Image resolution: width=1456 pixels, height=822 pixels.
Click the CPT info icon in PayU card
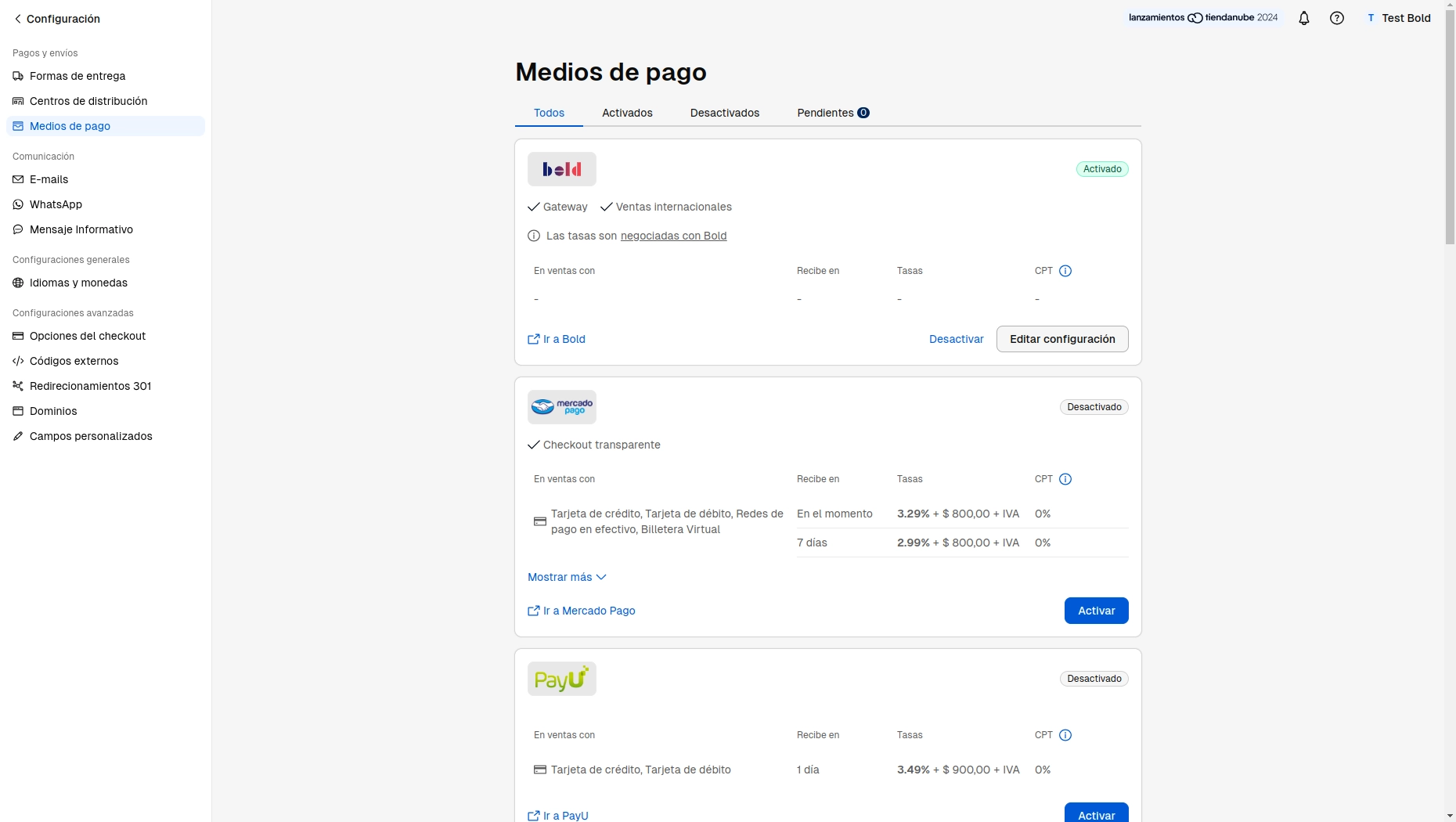click(x=1065, y=735)
